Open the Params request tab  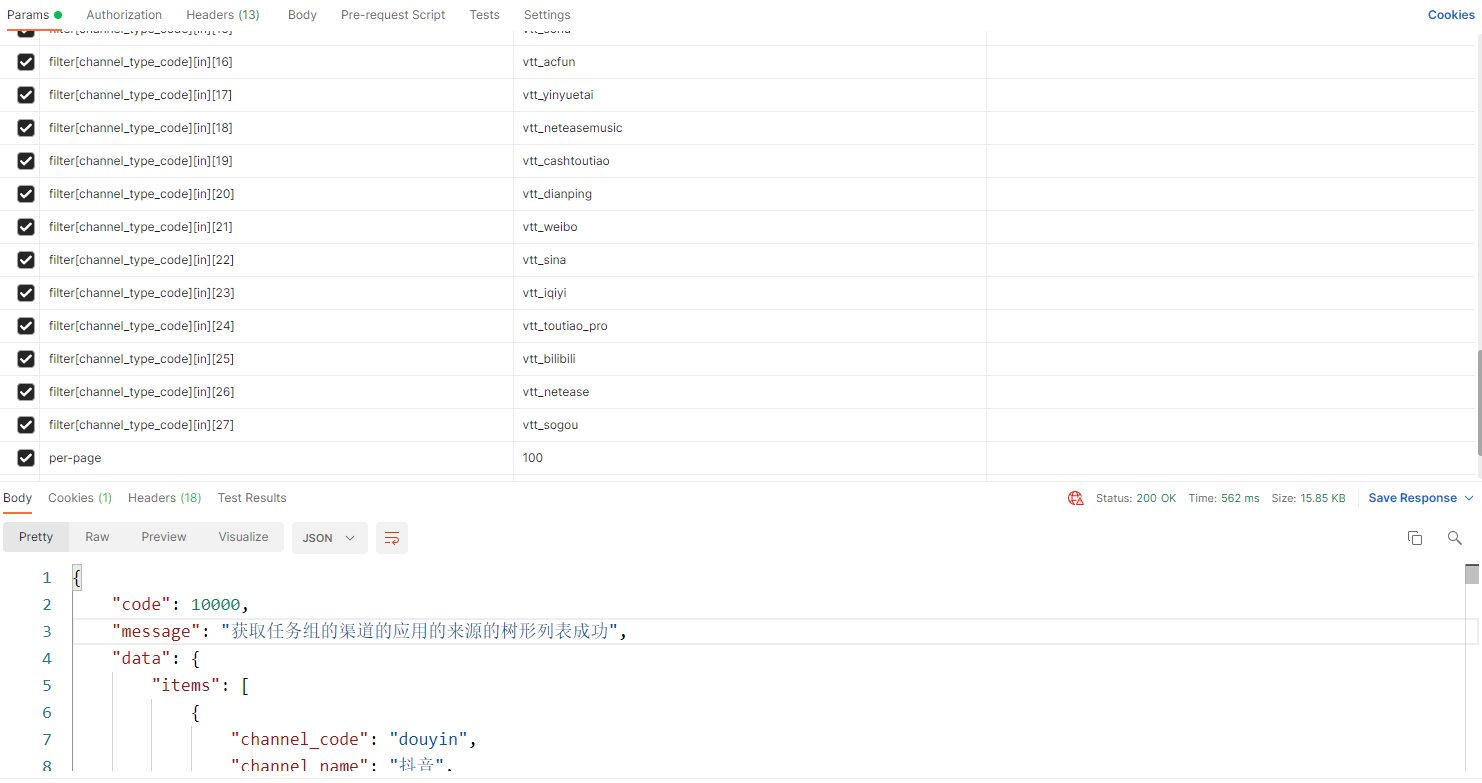(34, 15)
